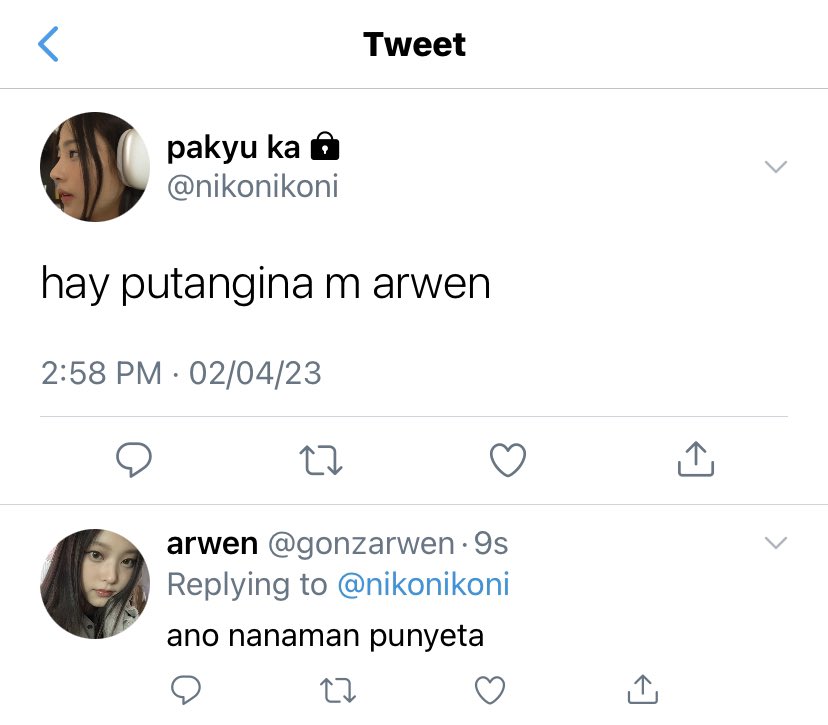Retweet the main tweet by pakyu ka

click(x=321, y=460)
